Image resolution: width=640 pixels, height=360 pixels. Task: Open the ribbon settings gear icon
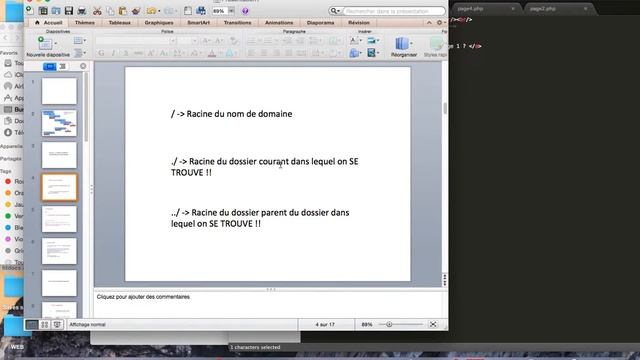[439, 23]
